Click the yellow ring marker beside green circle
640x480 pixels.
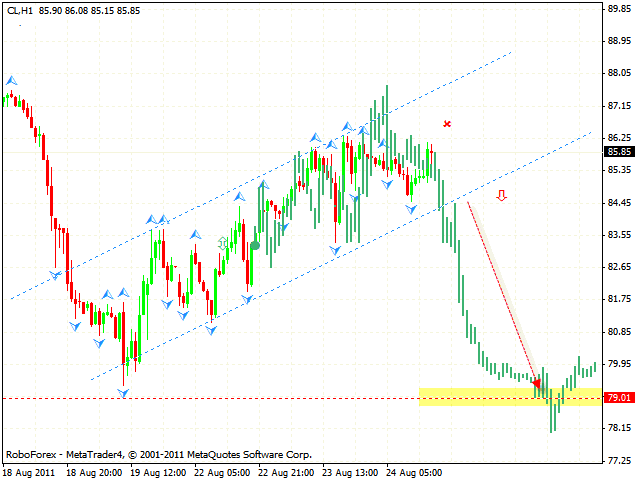coord(224,242)
